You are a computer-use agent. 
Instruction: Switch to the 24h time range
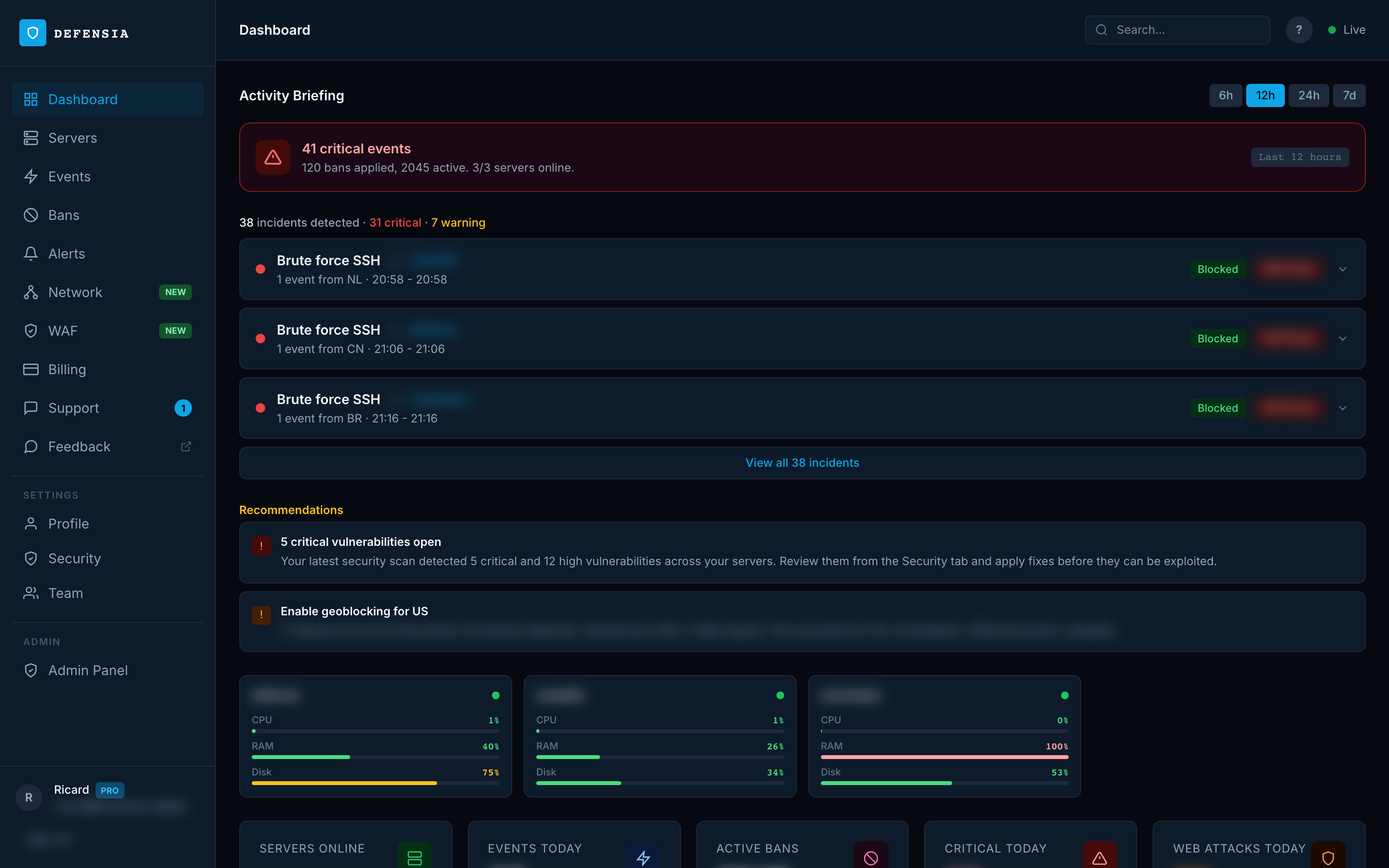1308,95
